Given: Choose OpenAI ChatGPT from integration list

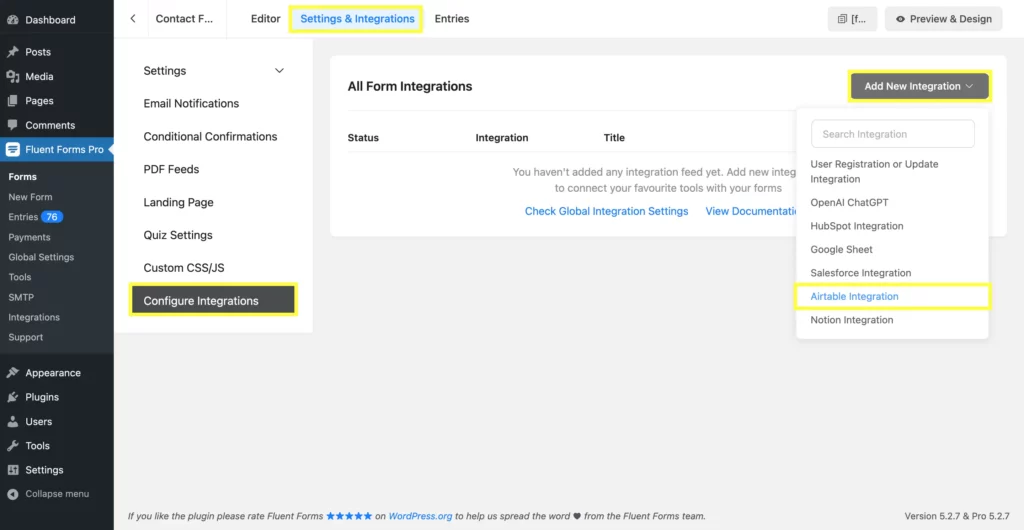Looking at the screenshot, I should 849,202.
